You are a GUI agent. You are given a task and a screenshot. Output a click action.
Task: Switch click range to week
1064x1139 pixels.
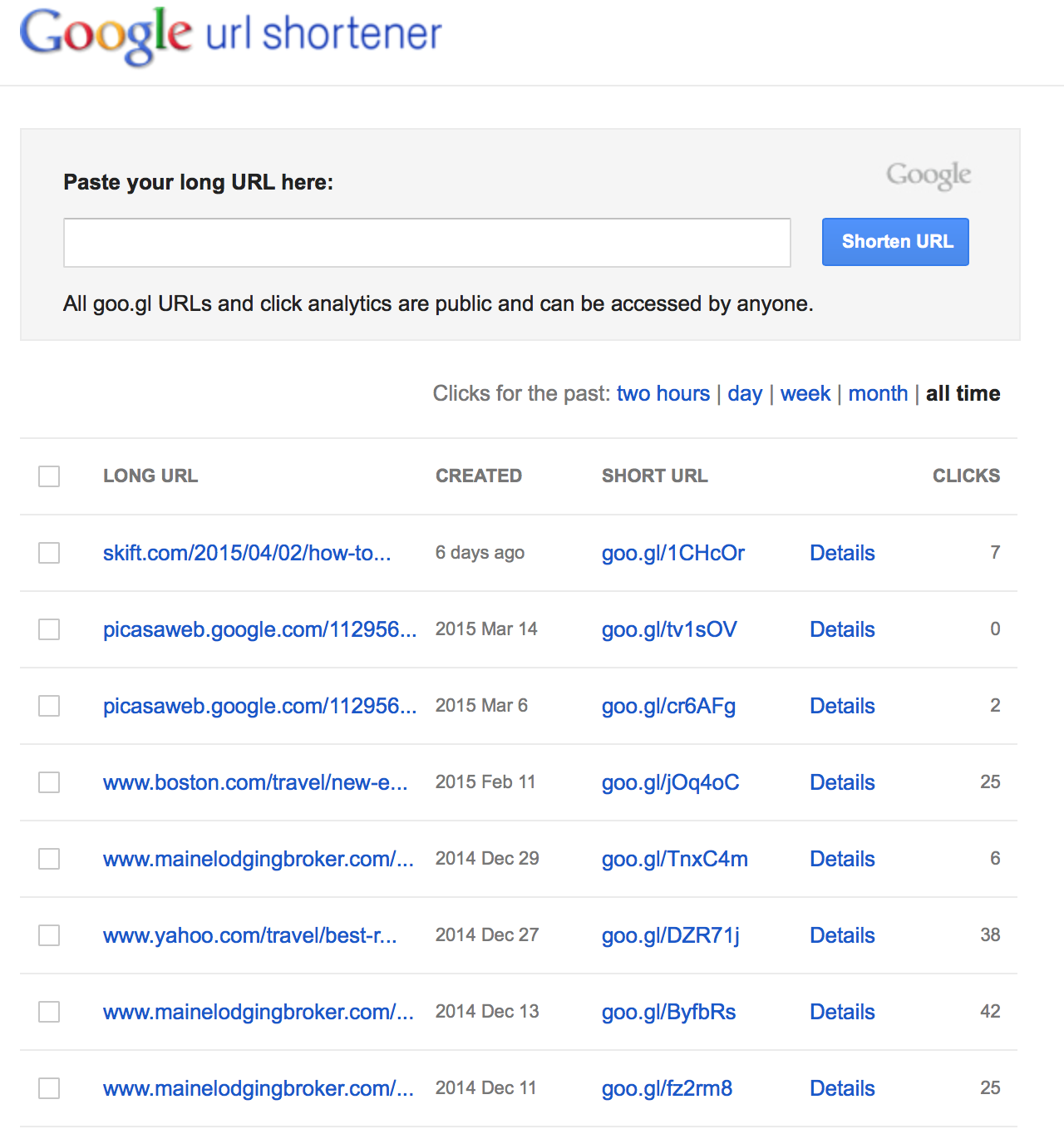click(805, 393)
